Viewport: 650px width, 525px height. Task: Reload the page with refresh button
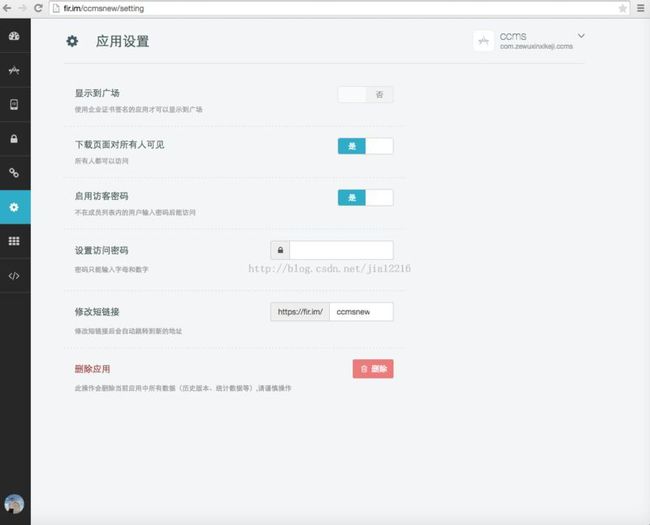[x=38, y=8]
